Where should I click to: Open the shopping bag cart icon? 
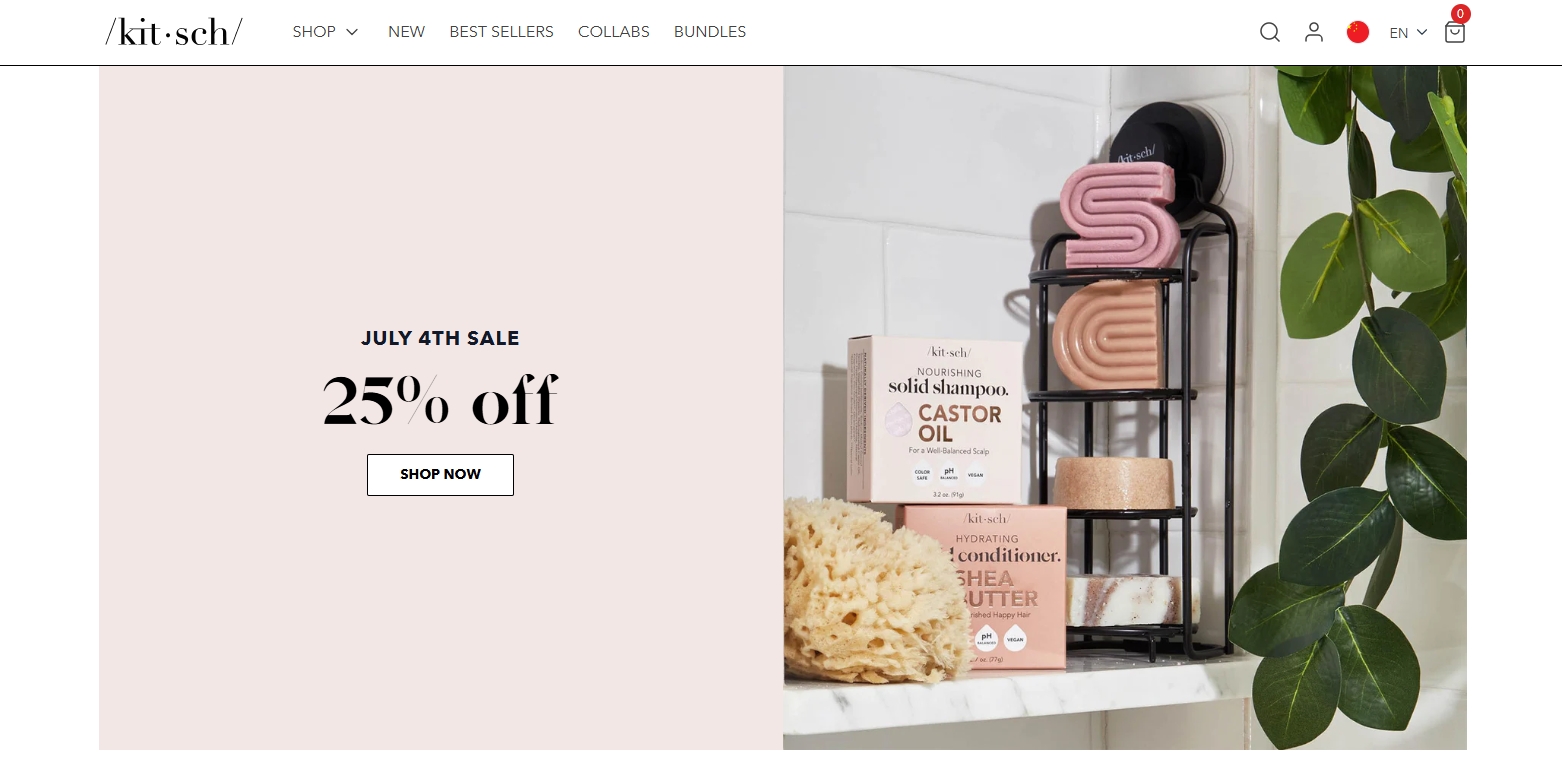tap(1455, 32)
